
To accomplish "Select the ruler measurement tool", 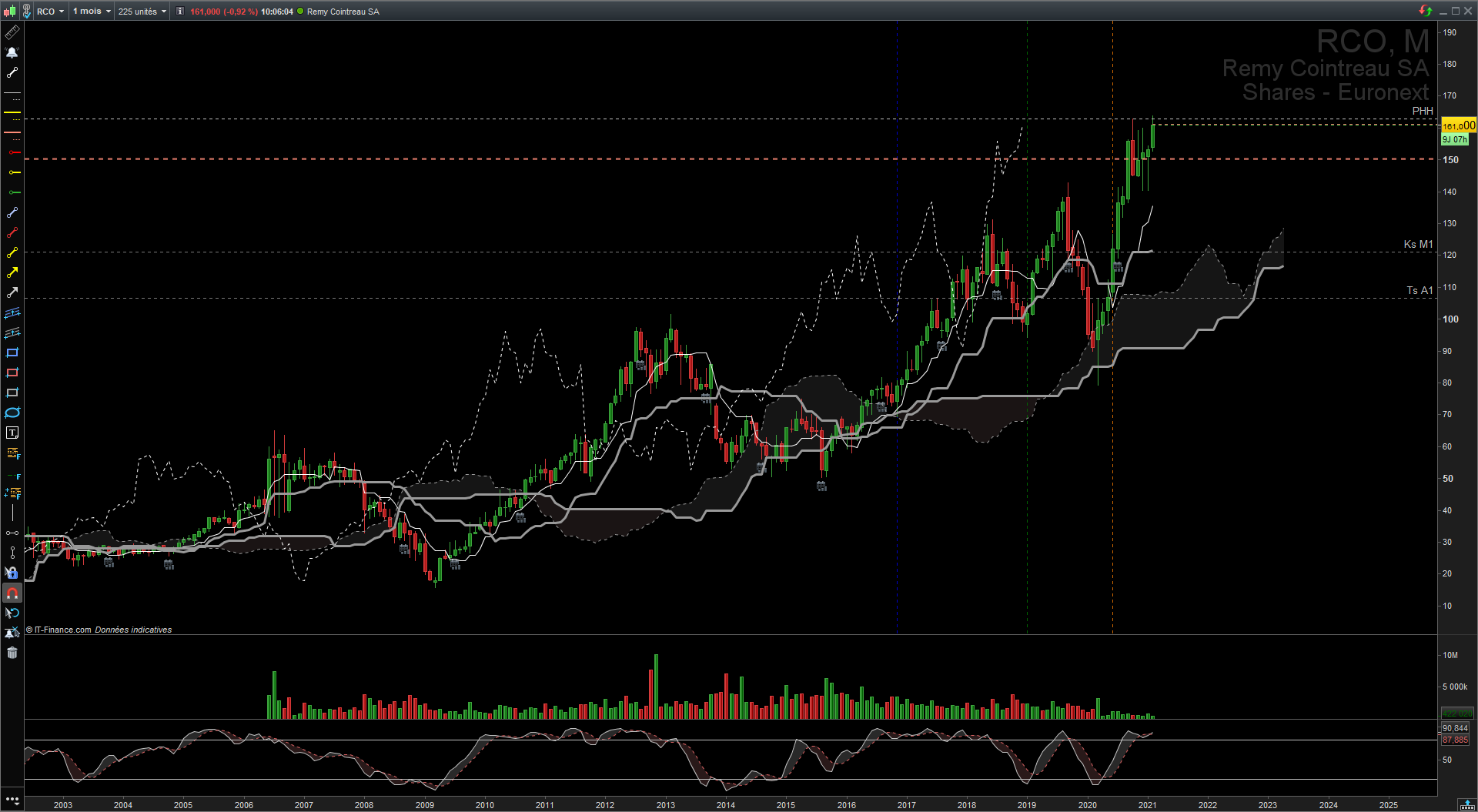I will pyautogui.click(x=12, y=32).
